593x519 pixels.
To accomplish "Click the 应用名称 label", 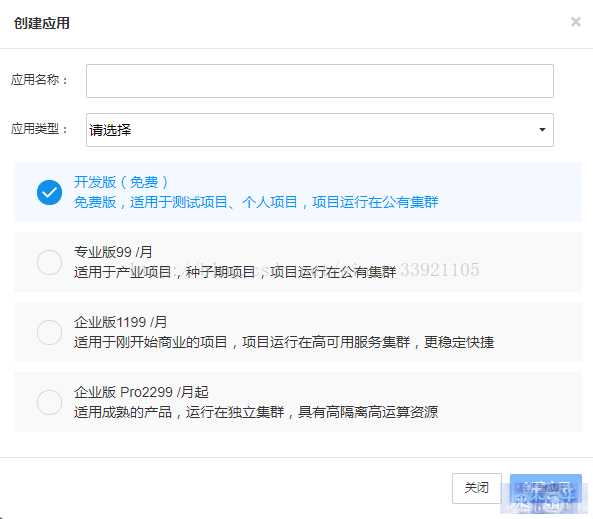I will (39, 80).
